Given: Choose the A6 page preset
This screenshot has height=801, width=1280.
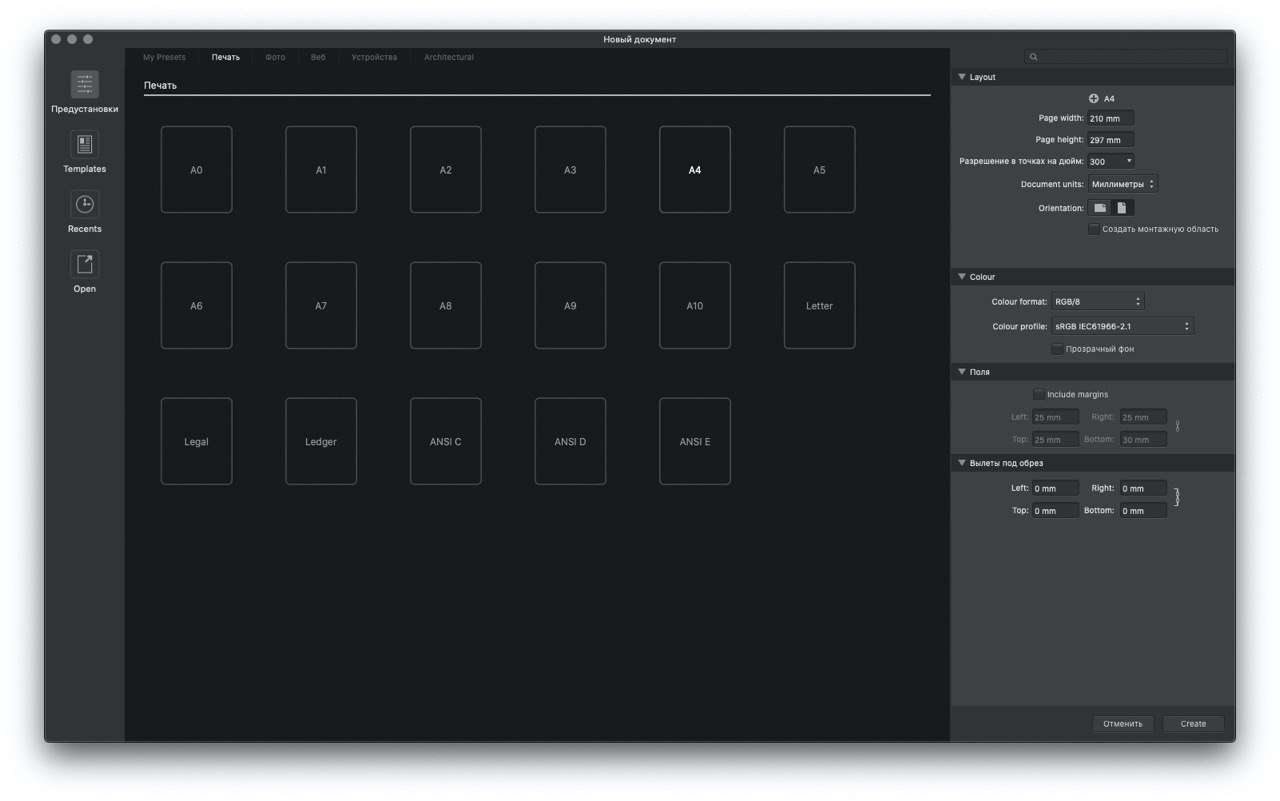Looking at the screenshot, I should point(196,305).
